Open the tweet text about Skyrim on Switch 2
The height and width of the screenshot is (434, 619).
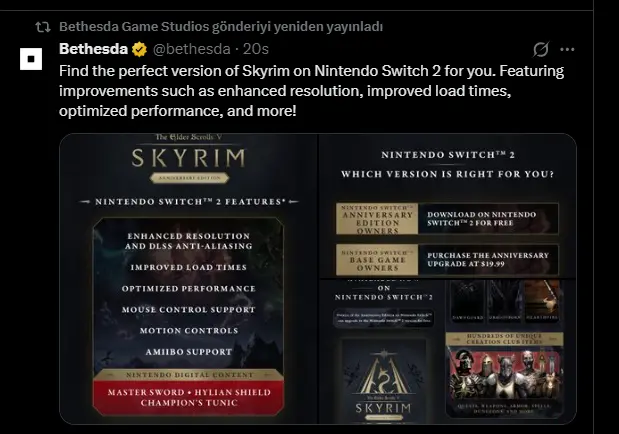[x=312, y=91]
